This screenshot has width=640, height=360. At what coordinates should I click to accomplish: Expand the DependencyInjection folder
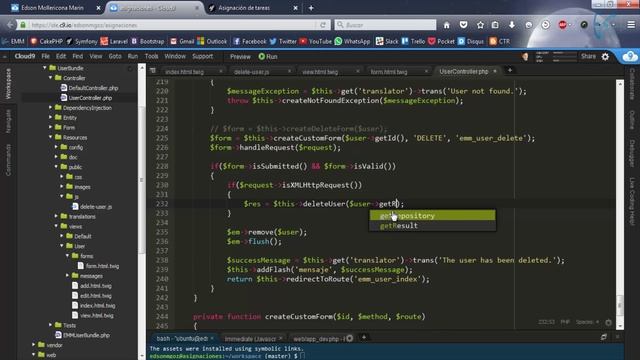click(51, 107)
